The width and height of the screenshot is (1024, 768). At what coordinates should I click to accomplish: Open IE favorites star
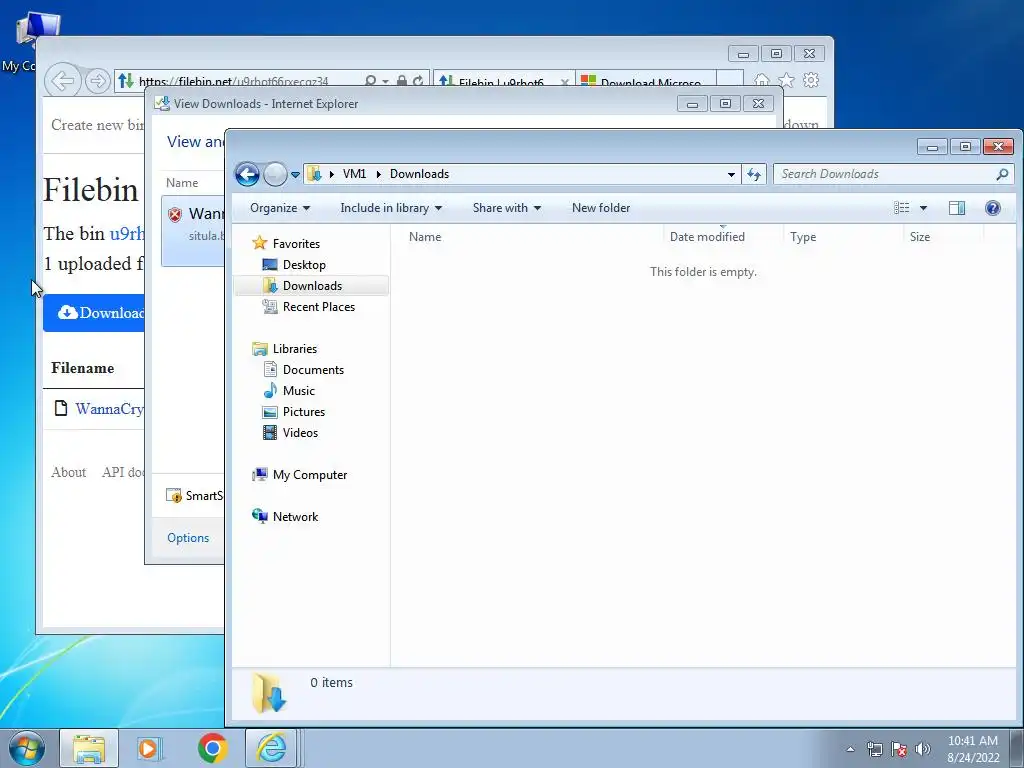[786, 80]
